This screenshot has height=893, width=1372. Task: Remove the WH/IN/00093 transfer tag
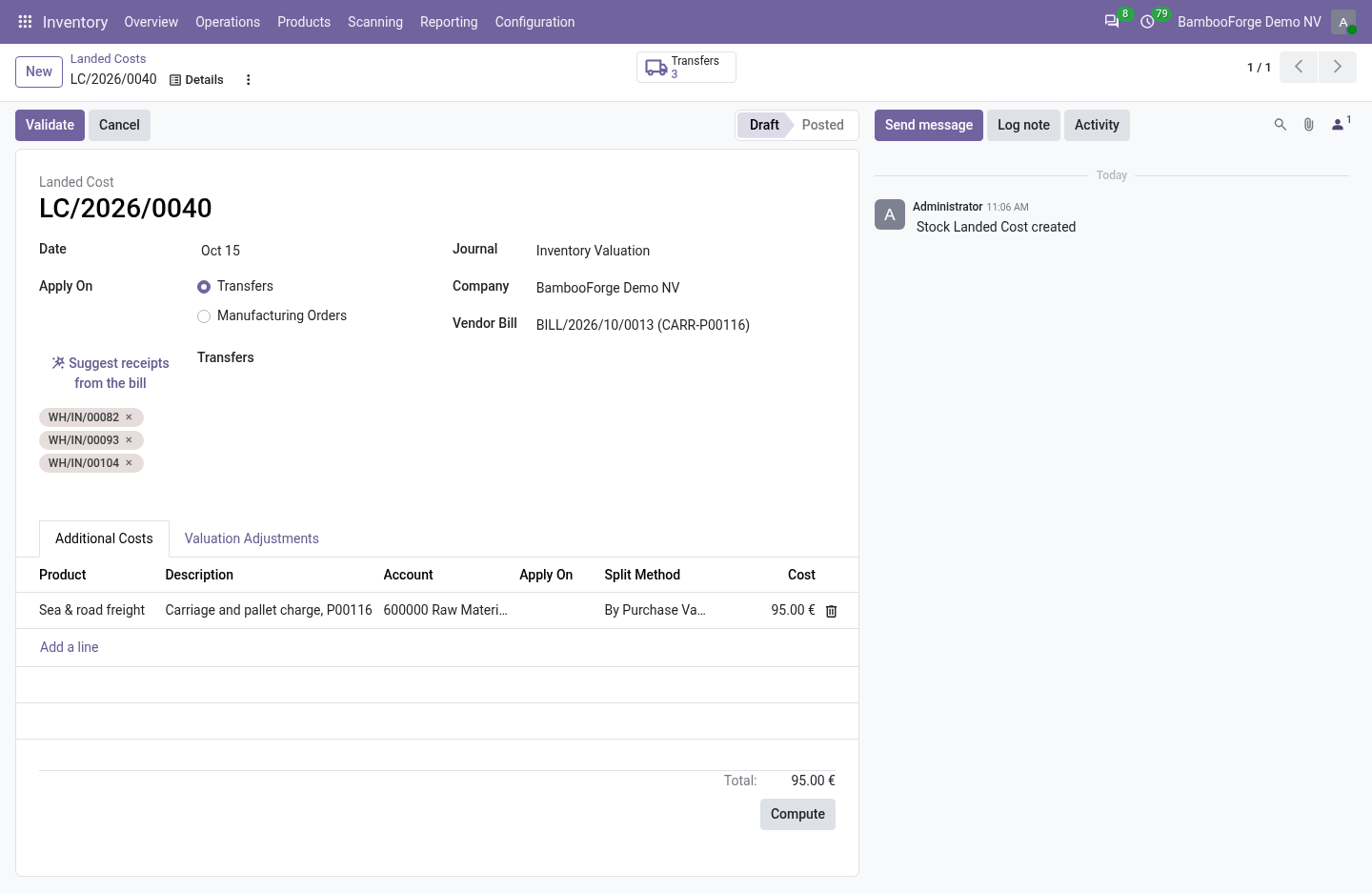click(129, 440)
